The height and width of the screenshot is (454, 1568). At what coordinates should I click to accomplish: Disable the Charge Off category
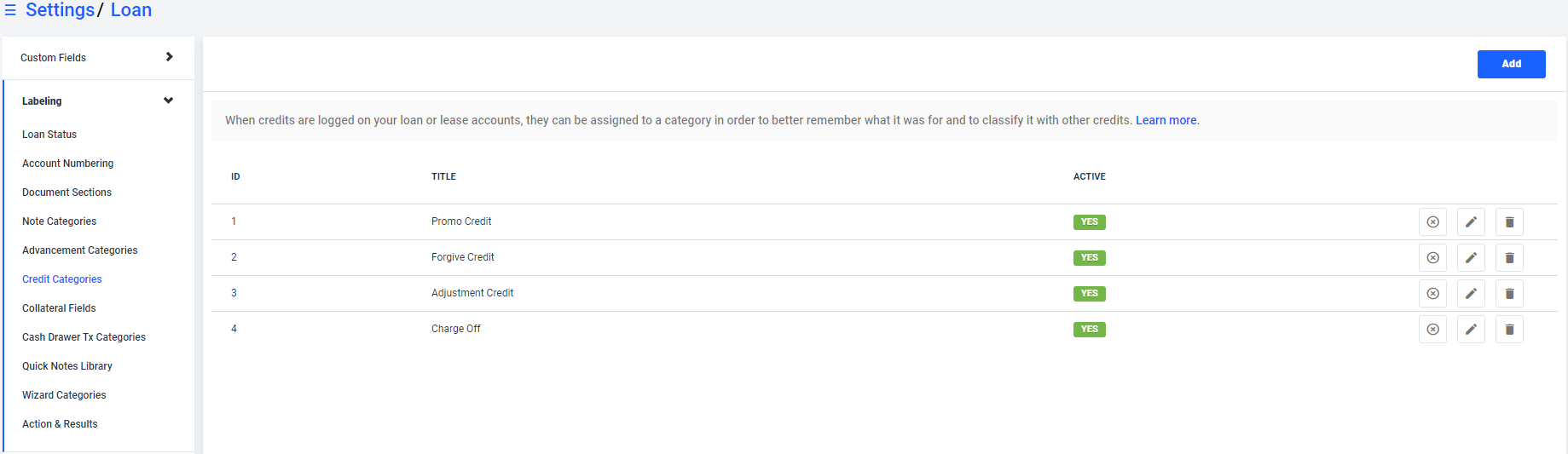coord(1432,330)
